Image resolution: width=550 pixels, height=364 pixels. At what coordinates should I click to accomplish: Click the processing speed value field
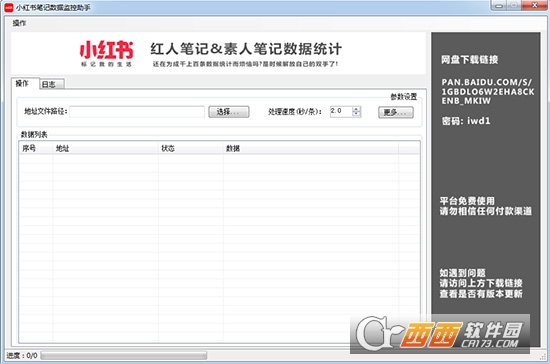[341, 112]
